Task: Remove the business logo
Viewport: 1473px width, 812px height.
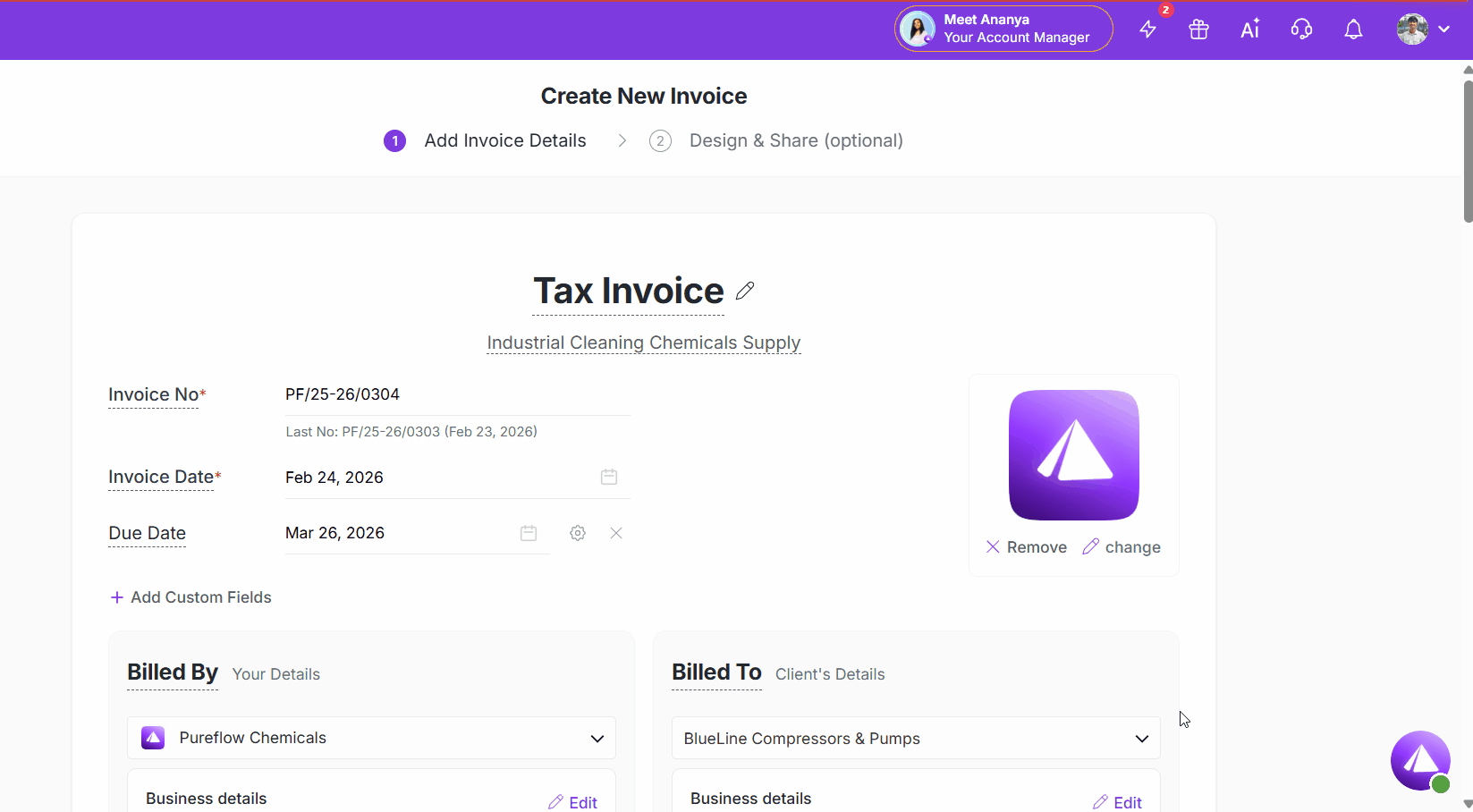Action: [1026, 547]
